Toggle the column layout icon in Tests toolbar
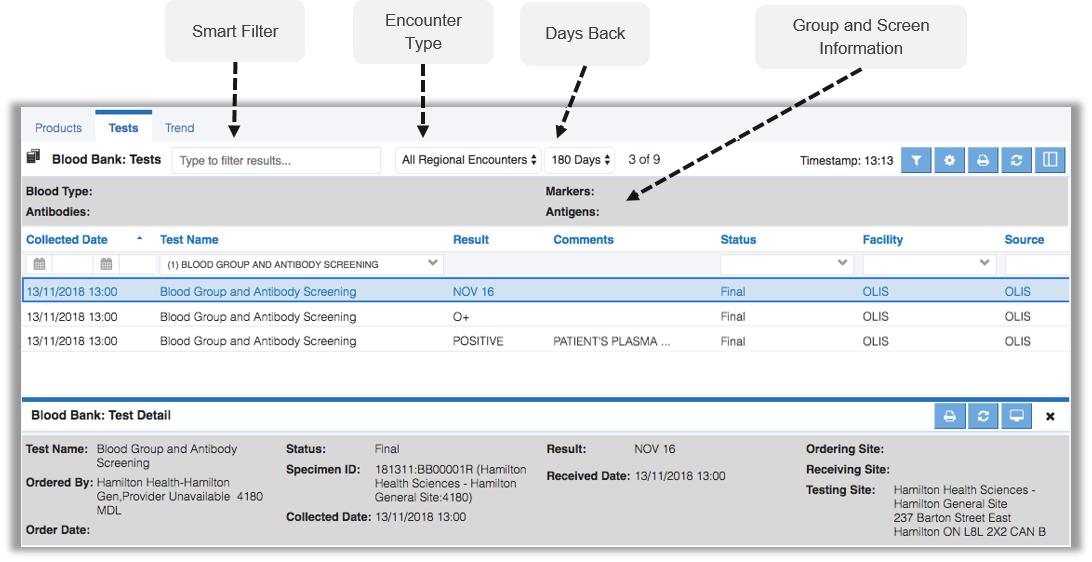The height and width of the screenshot is (562, 1092). coord(1050,160)
